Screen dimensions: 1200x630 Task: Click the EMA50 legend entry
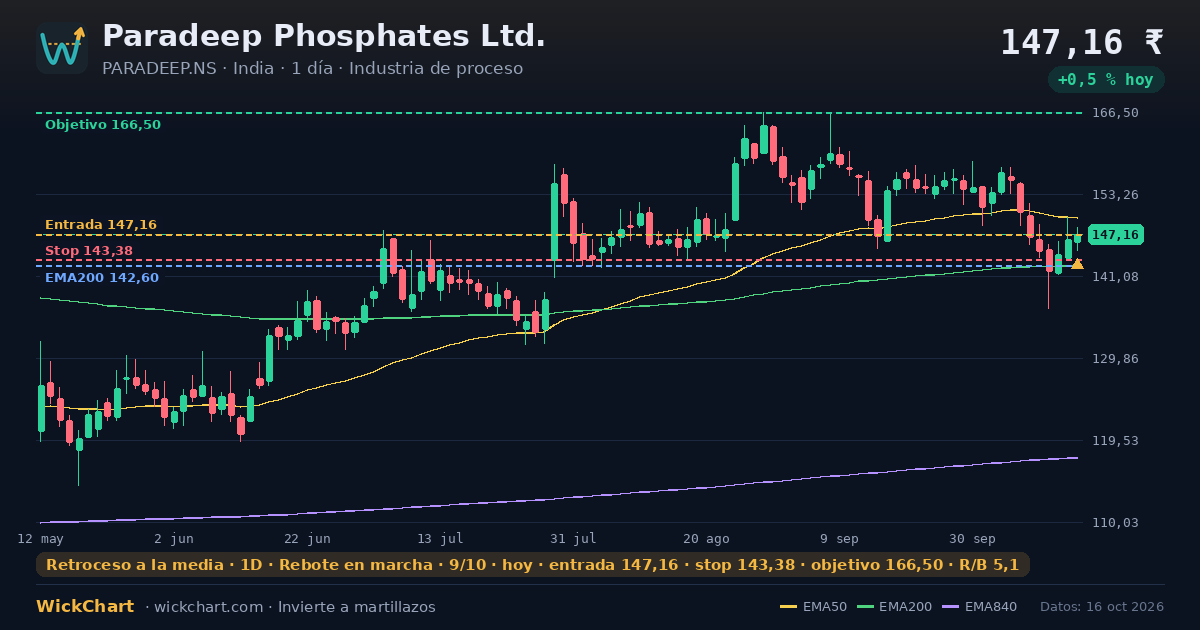(813, 607)
